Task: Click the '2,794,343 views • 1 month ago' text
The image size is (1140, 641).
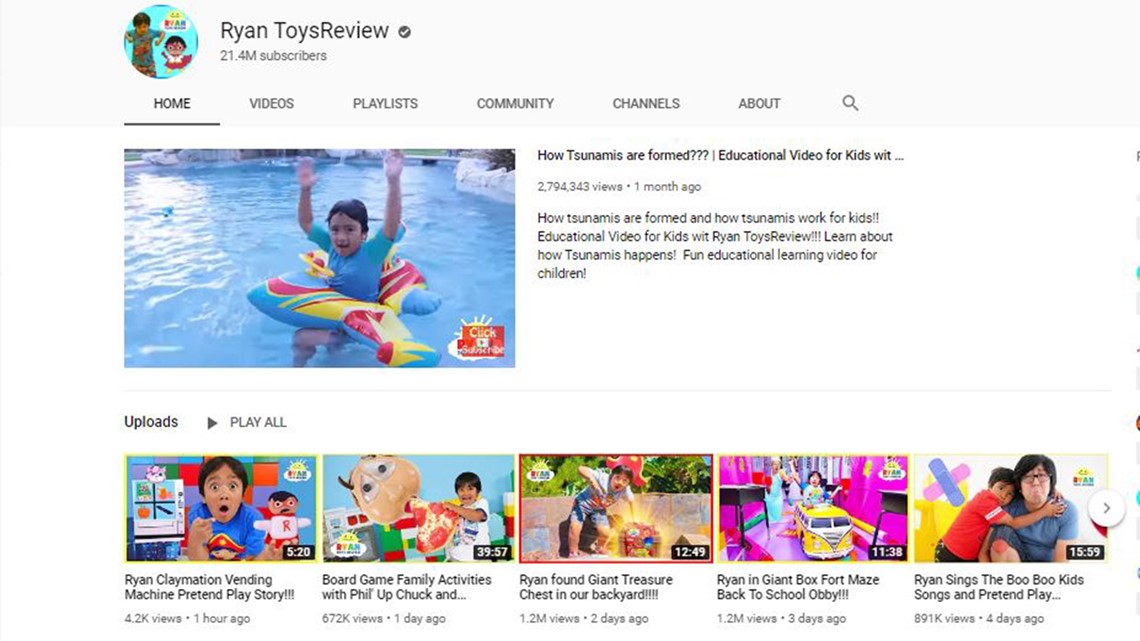Action: tap(619, 187)
